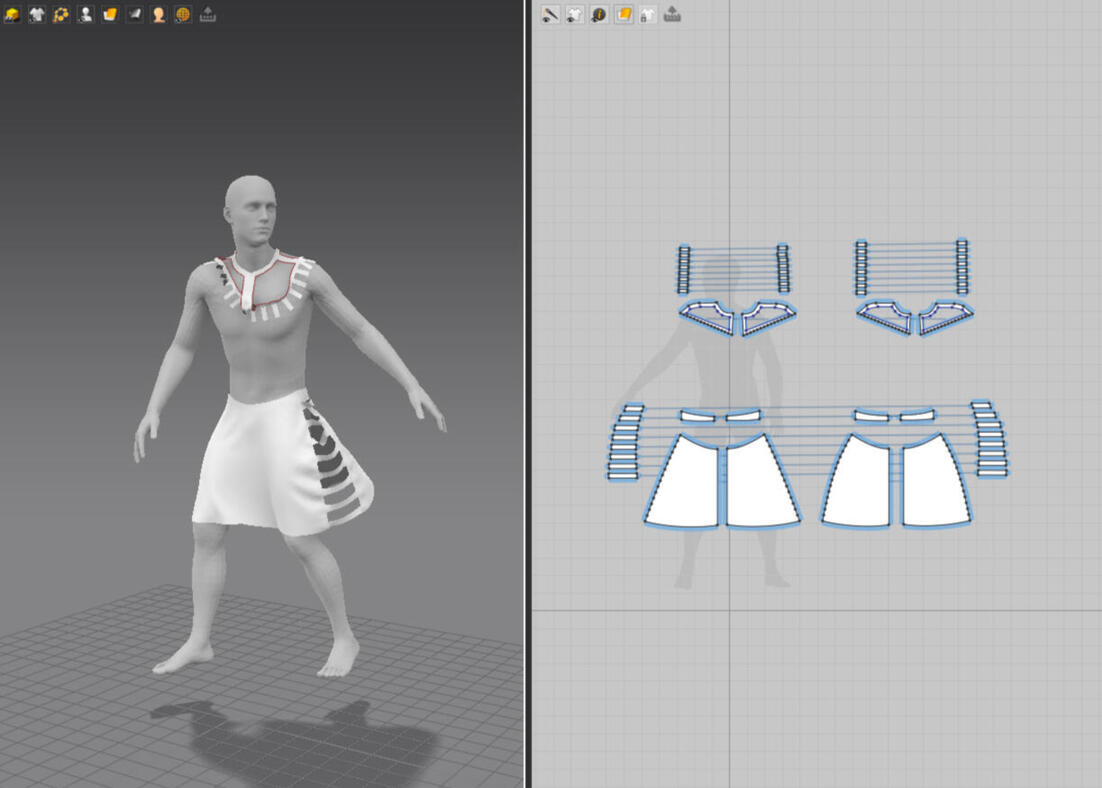Toggle the skin-colored avatar head icon

[x=159, y=14]
